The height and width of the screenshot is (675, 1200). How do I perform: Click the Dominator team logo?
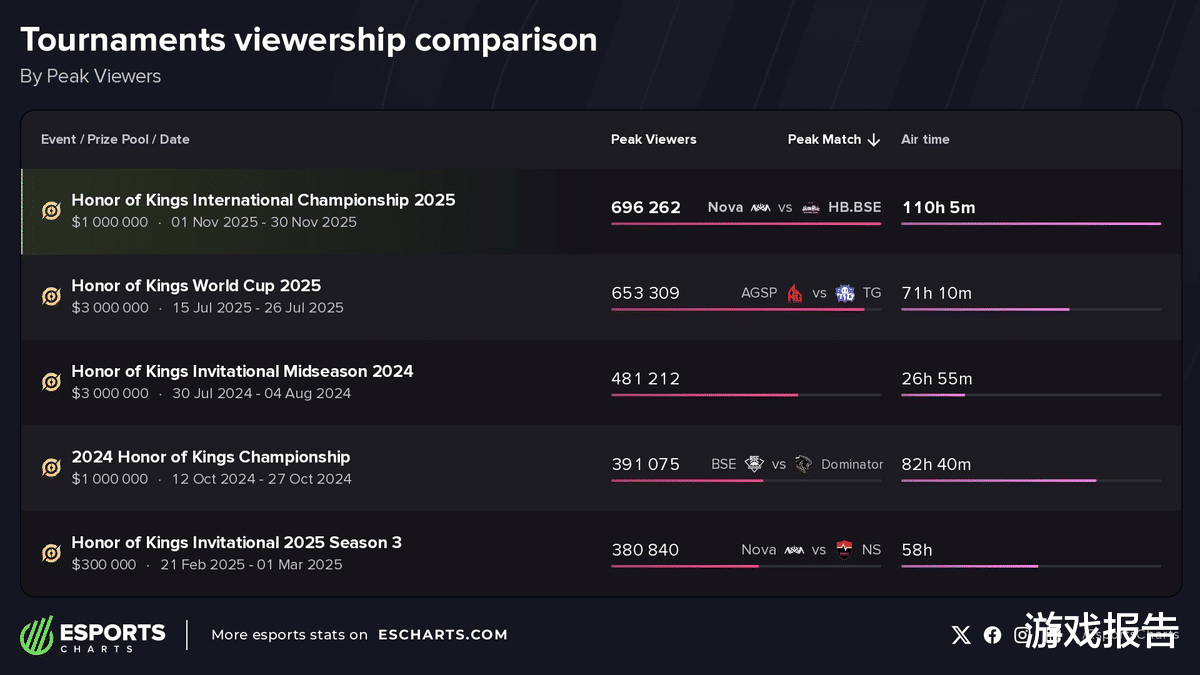click(804, 464)
